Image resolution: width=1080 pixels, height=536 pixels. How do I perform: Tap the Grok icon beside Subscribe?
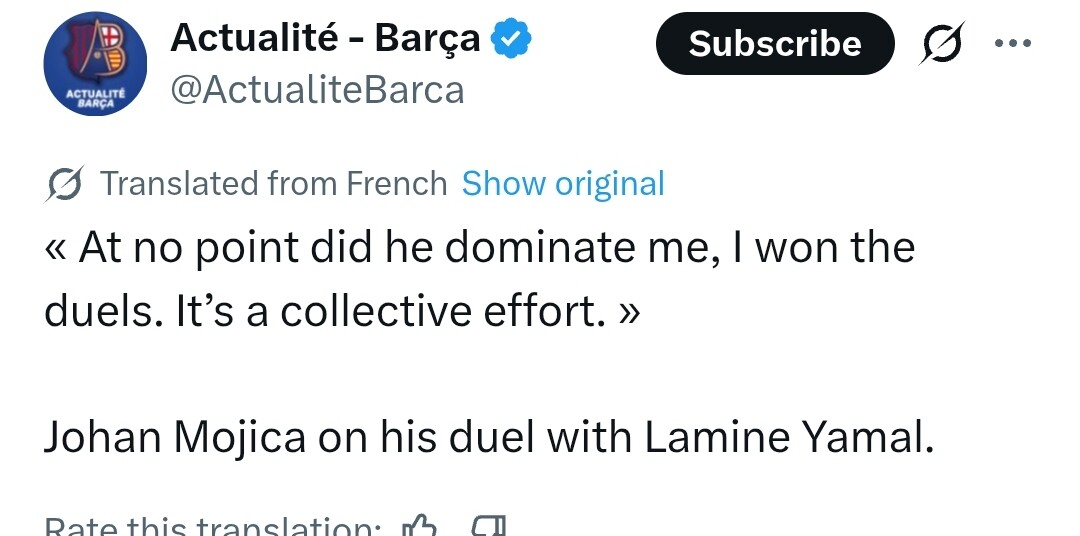[x=942, y=44]
